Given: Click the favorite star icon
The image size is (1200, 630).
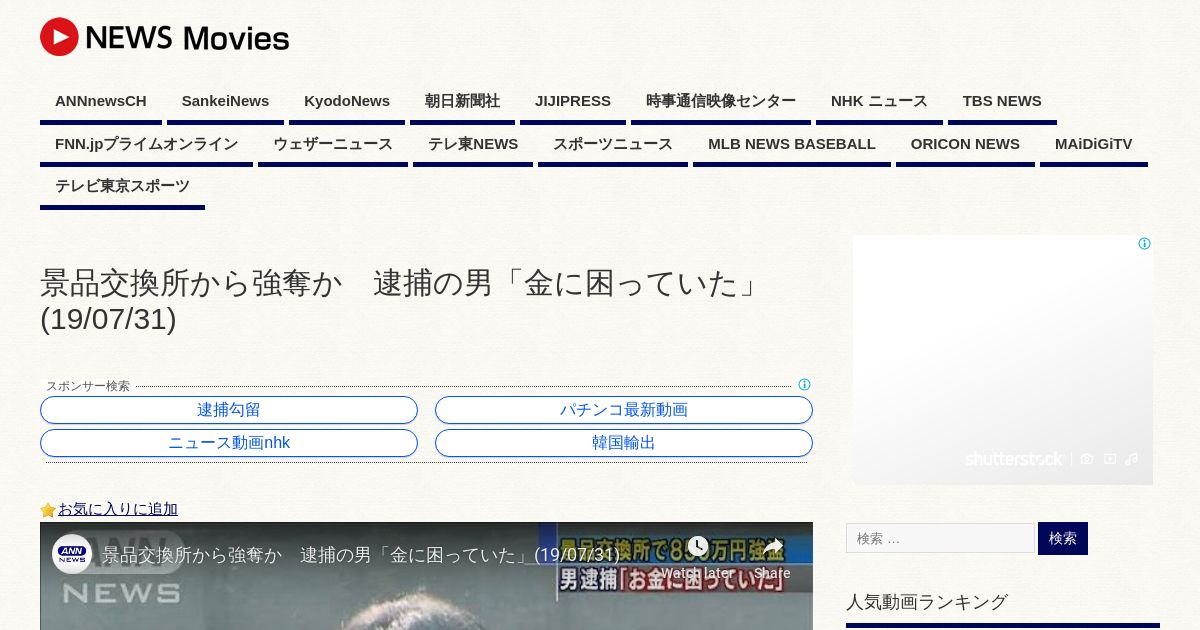Looking at the screenshot, I should pyautogui.click(x=48, y=510).
